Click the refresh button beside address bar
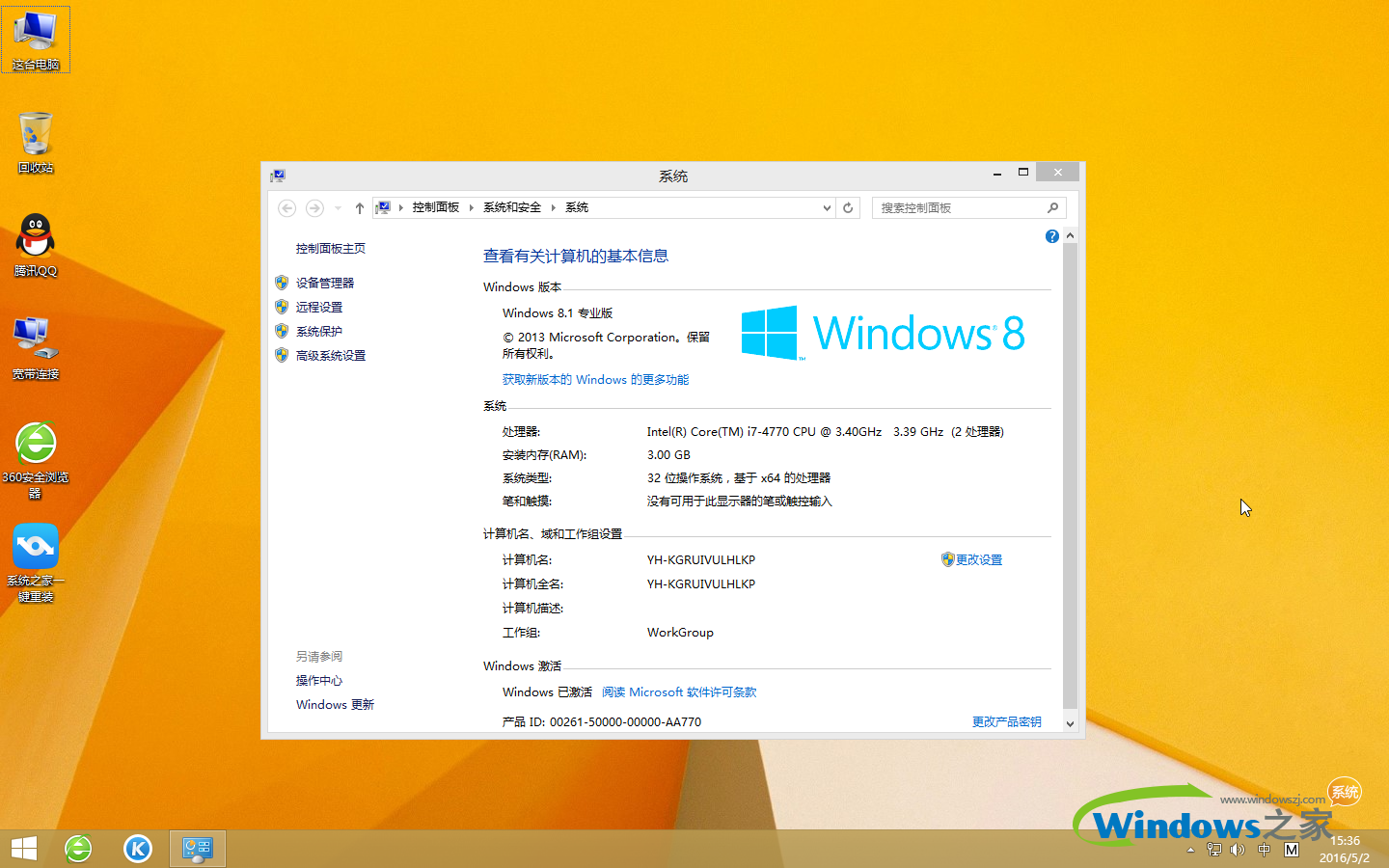The width and height of the screenshot is (1389, 868). (x=848, y=207)
